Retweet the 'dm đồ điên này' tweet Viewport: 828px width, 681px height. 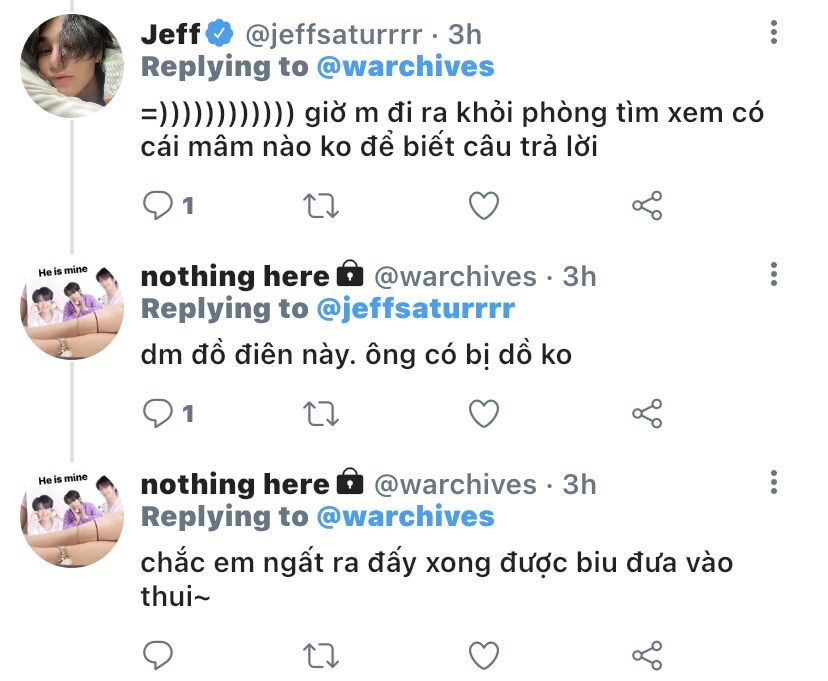pyautogui.click(x=321, y=413)
